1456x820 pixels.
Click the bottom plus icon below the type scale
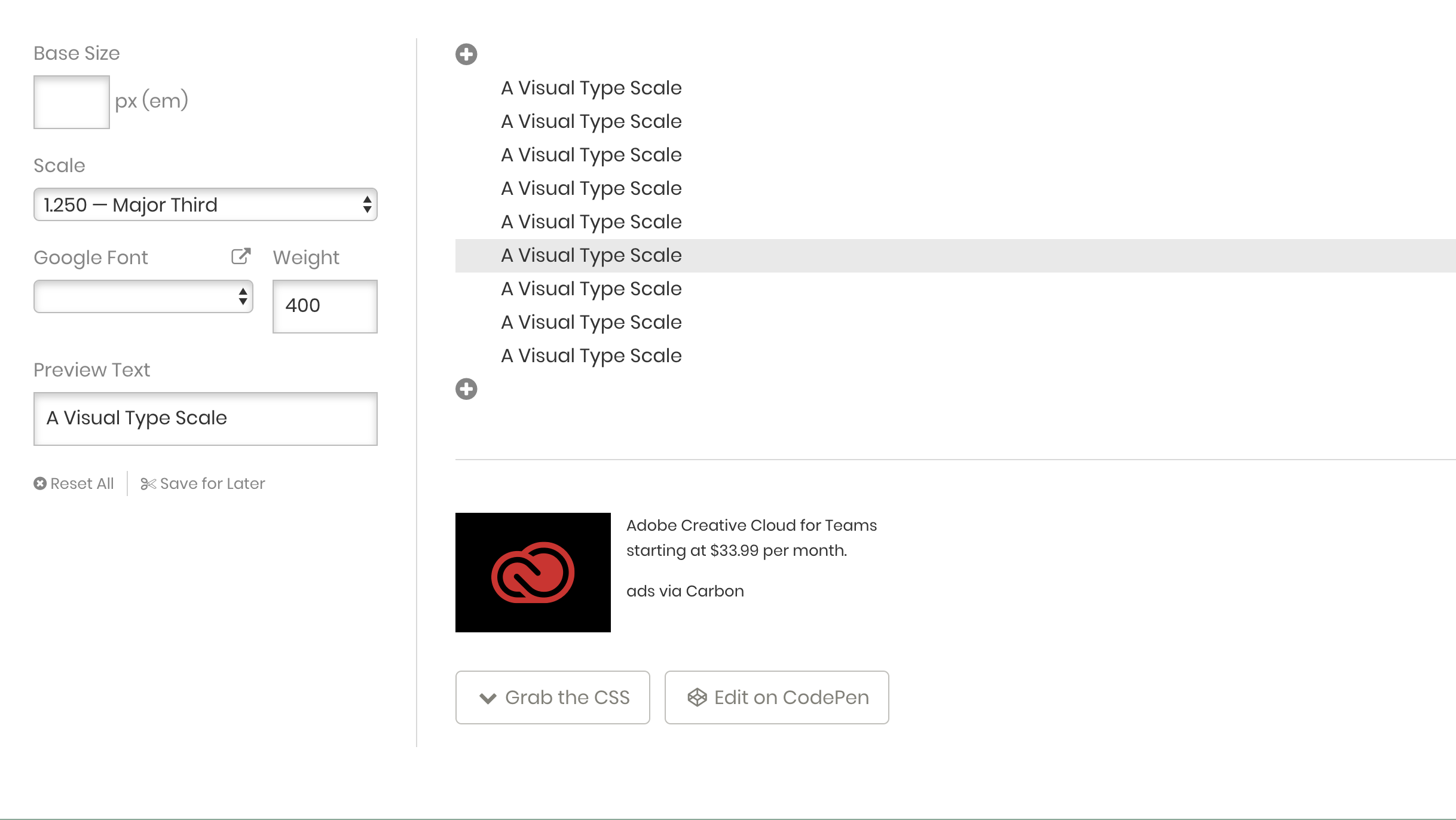pyautogui.click(x=466, y=389)
